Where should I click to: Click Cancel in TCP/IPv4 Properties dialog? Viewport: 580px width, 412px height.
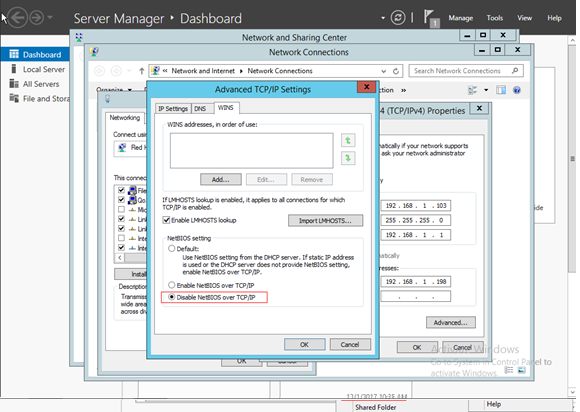coord(463,347)
